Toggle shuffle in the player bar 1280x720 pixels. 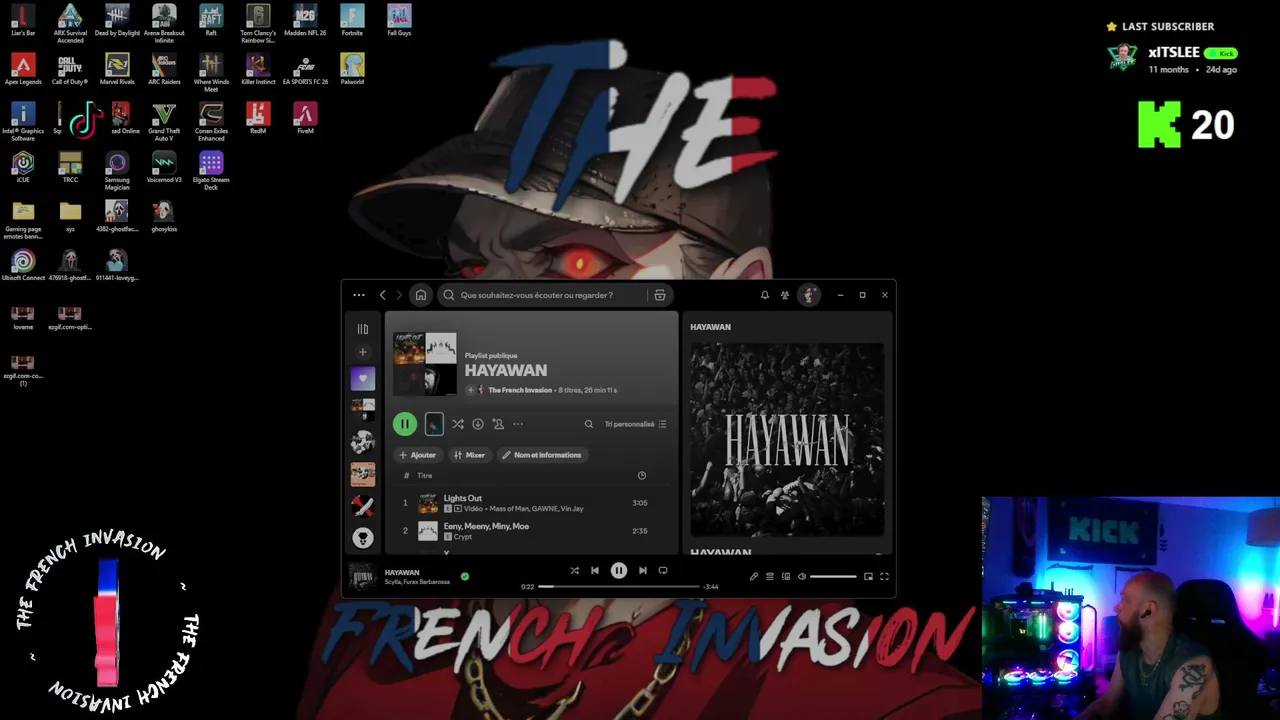click(x=575, y=571)
